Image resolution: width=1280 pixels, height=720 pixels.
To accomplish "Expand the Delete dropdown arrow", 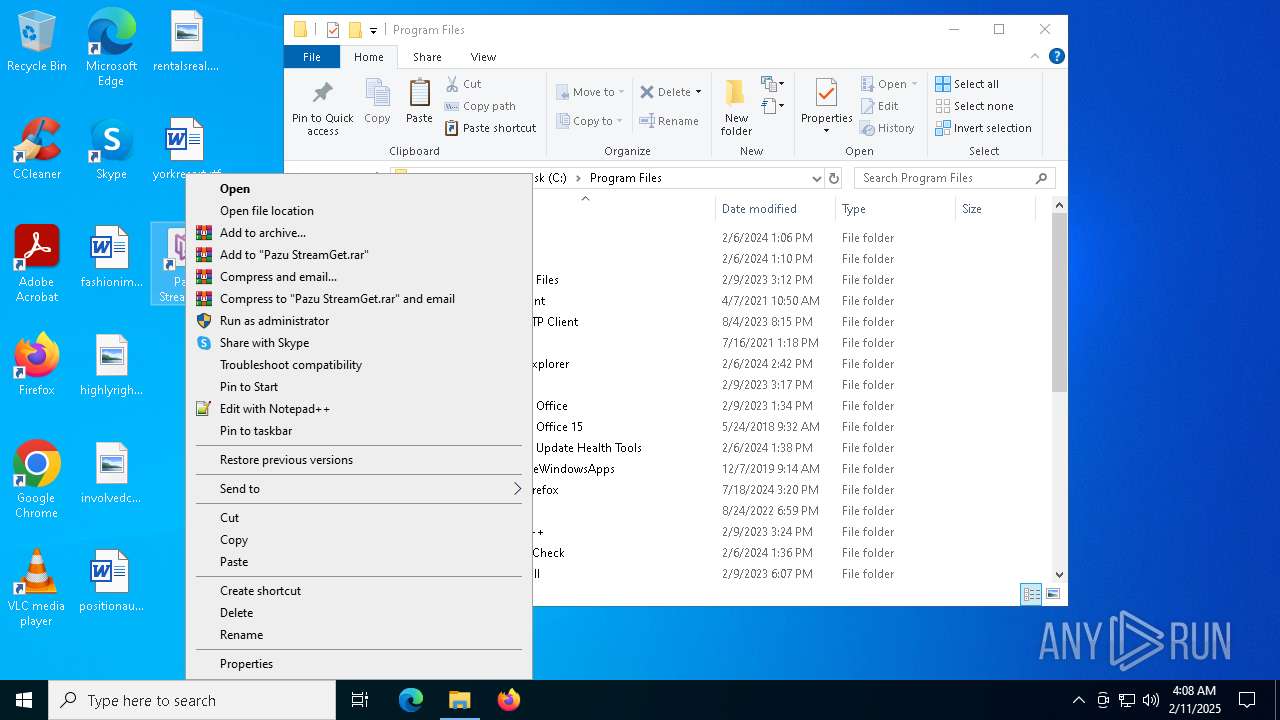I will click(x=698, y=92).
